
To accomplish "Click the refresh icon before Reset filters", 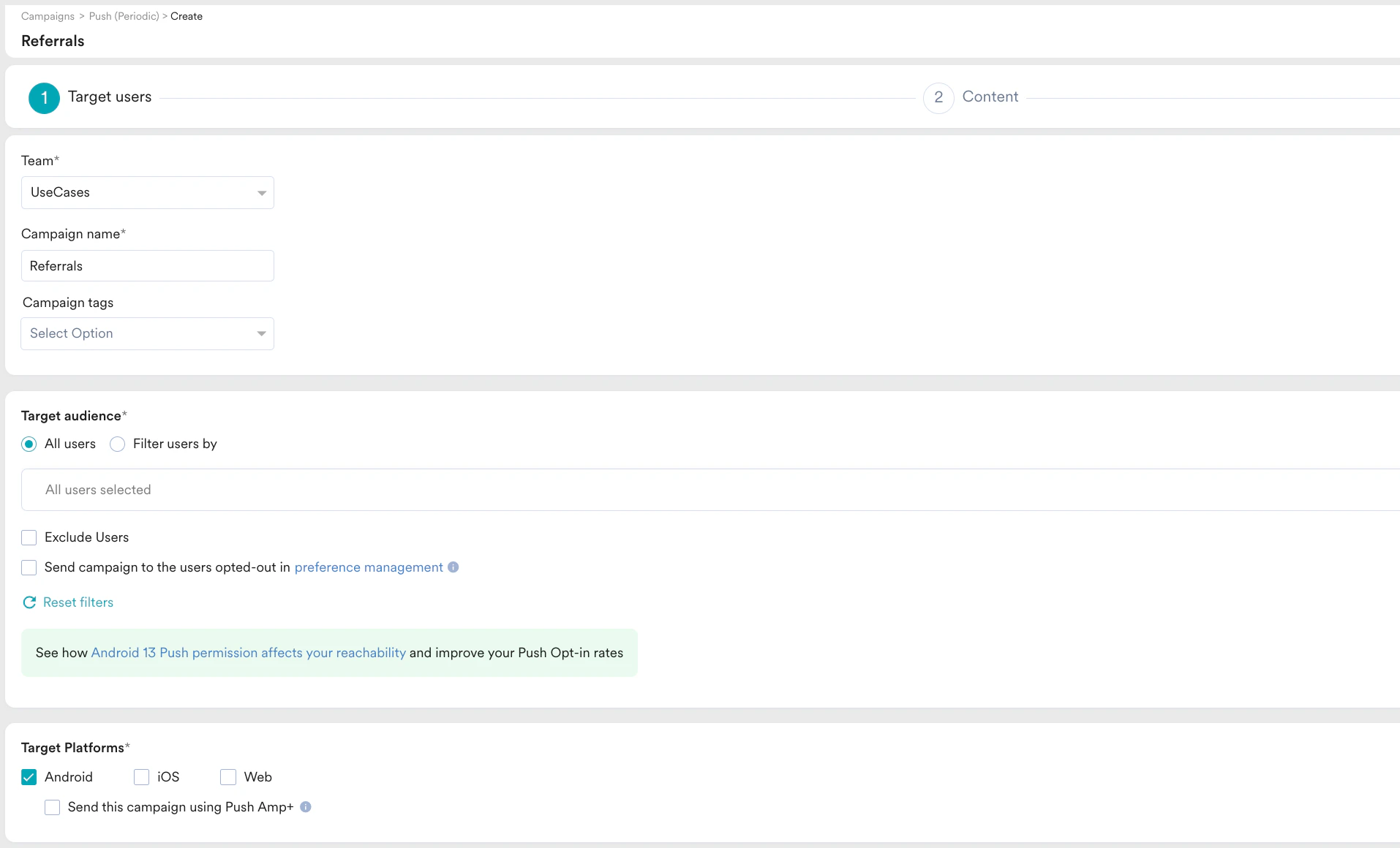I will (29, 602).
